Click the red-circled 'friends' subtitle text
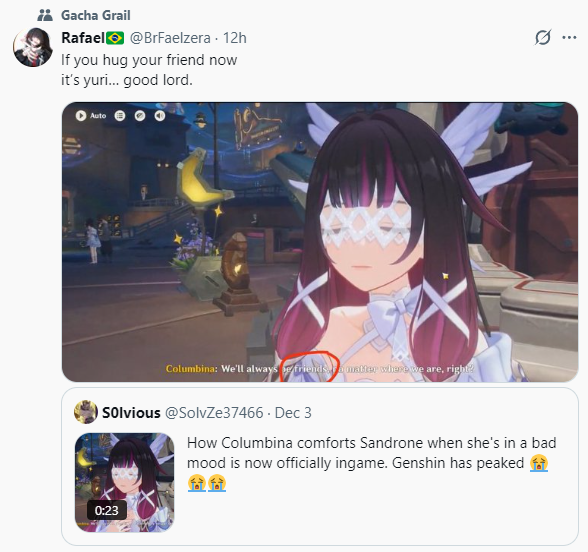This screenshot has width=588, height=552. click(310, 369)
